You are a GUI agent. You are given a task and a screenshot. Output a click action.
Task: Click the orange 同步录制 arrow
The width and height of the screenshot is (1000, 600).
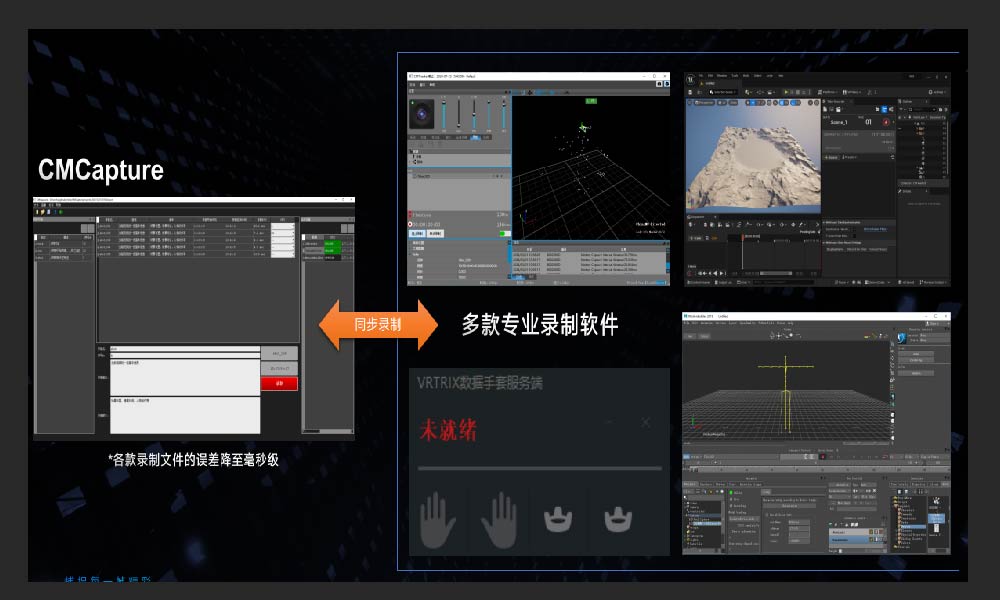coord(378,325)
